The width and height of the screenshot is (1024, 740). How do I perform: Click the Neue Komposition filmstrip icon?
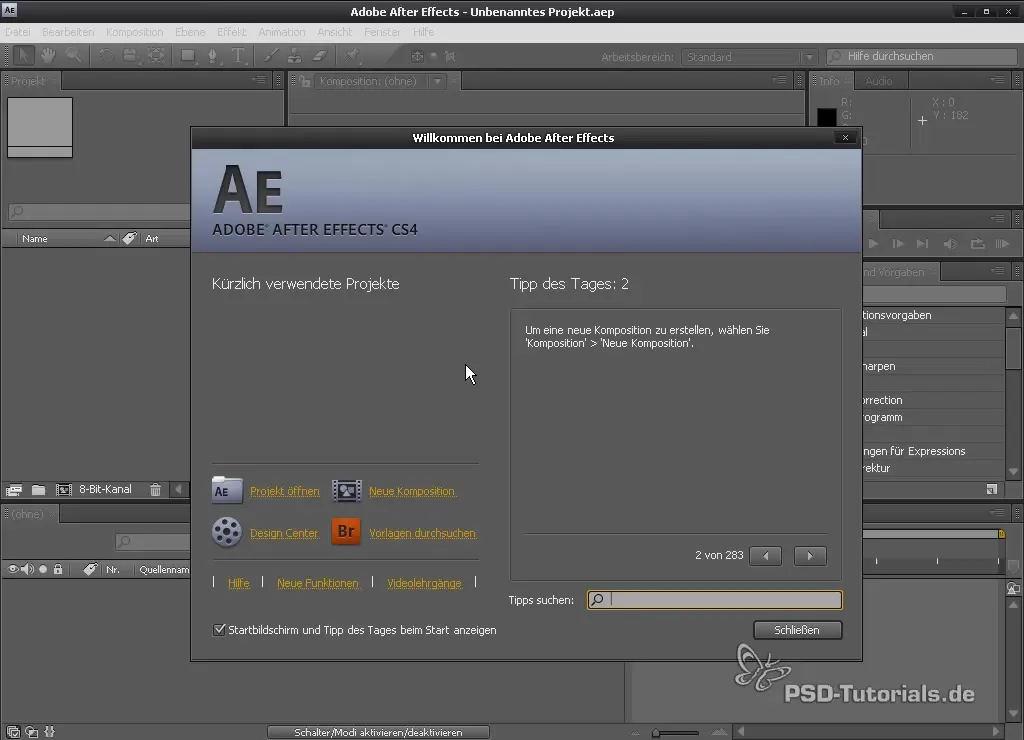click(347, 491)
